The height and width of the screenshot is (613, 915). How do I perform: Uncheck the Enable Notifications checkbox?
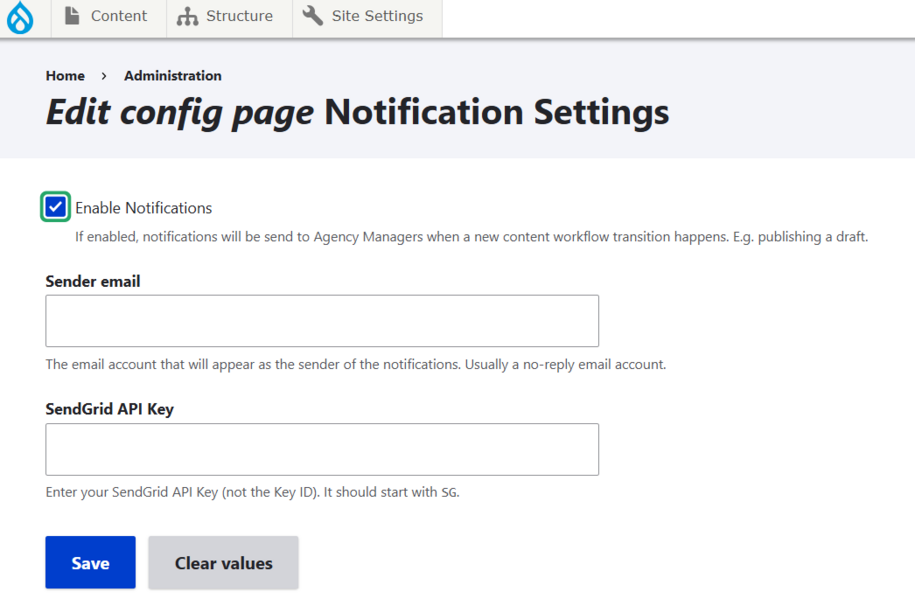(56, 207)
